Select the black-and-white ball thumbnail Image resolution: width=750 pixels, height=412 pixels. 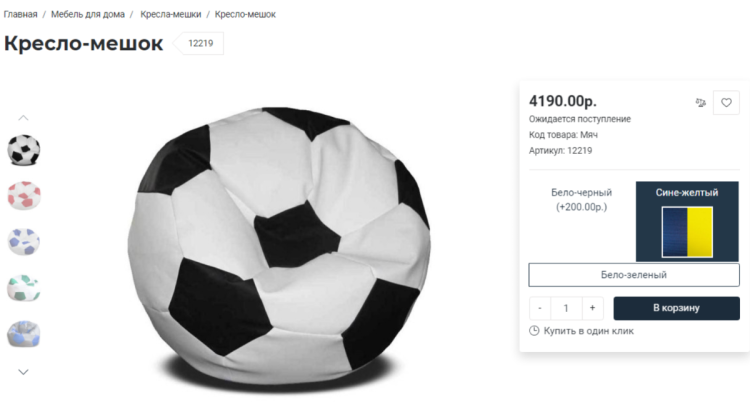coord(24,150)
